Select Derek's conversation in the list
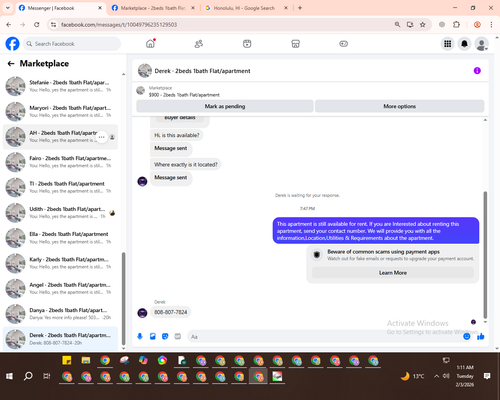 pyautogui.click(x=60, y=339)
